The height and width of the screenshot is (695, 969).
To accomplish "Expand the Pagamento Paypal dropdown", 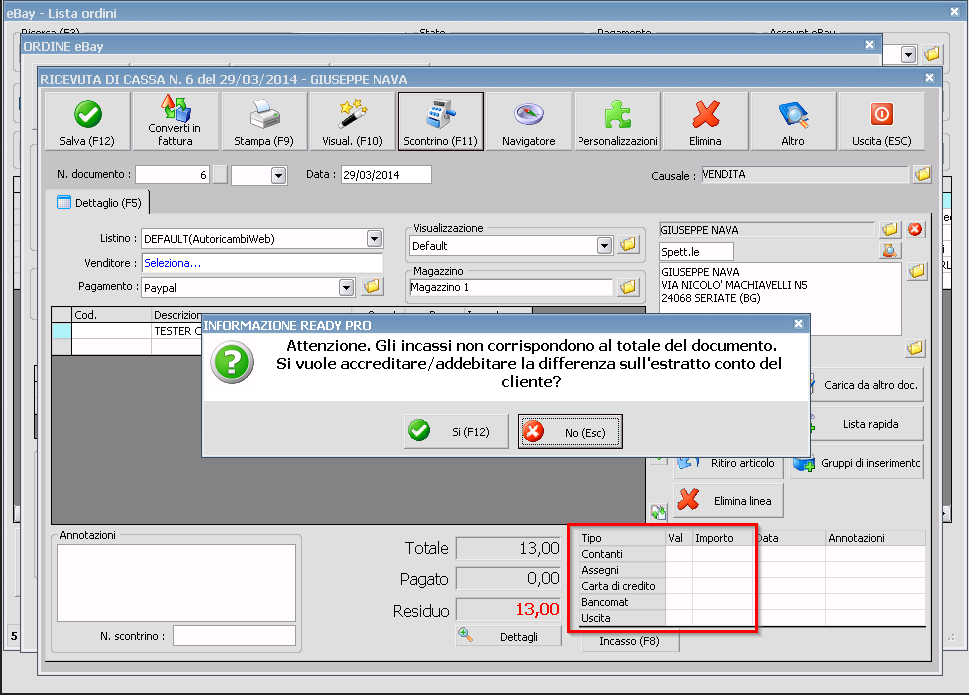I will click(x=346, y=288).
